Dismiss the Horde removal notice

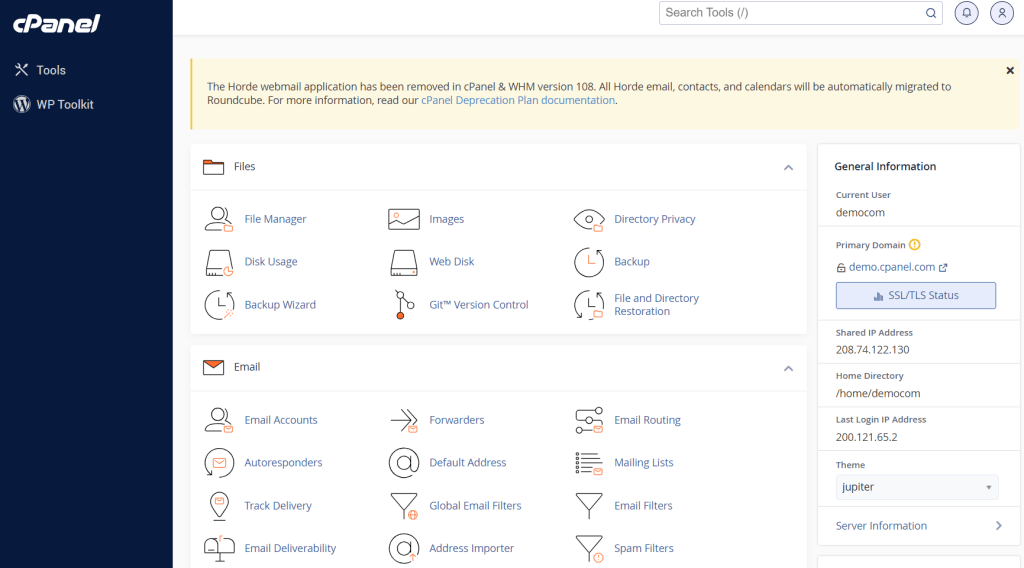click(1010, 71)
